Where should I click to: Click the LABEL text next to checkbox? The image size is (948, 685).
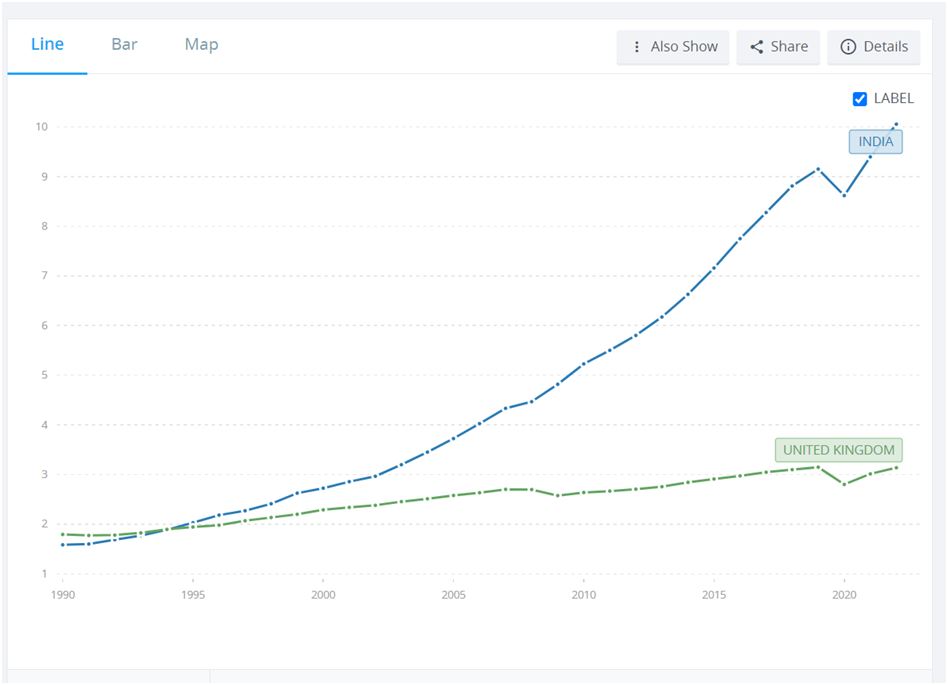893,99
